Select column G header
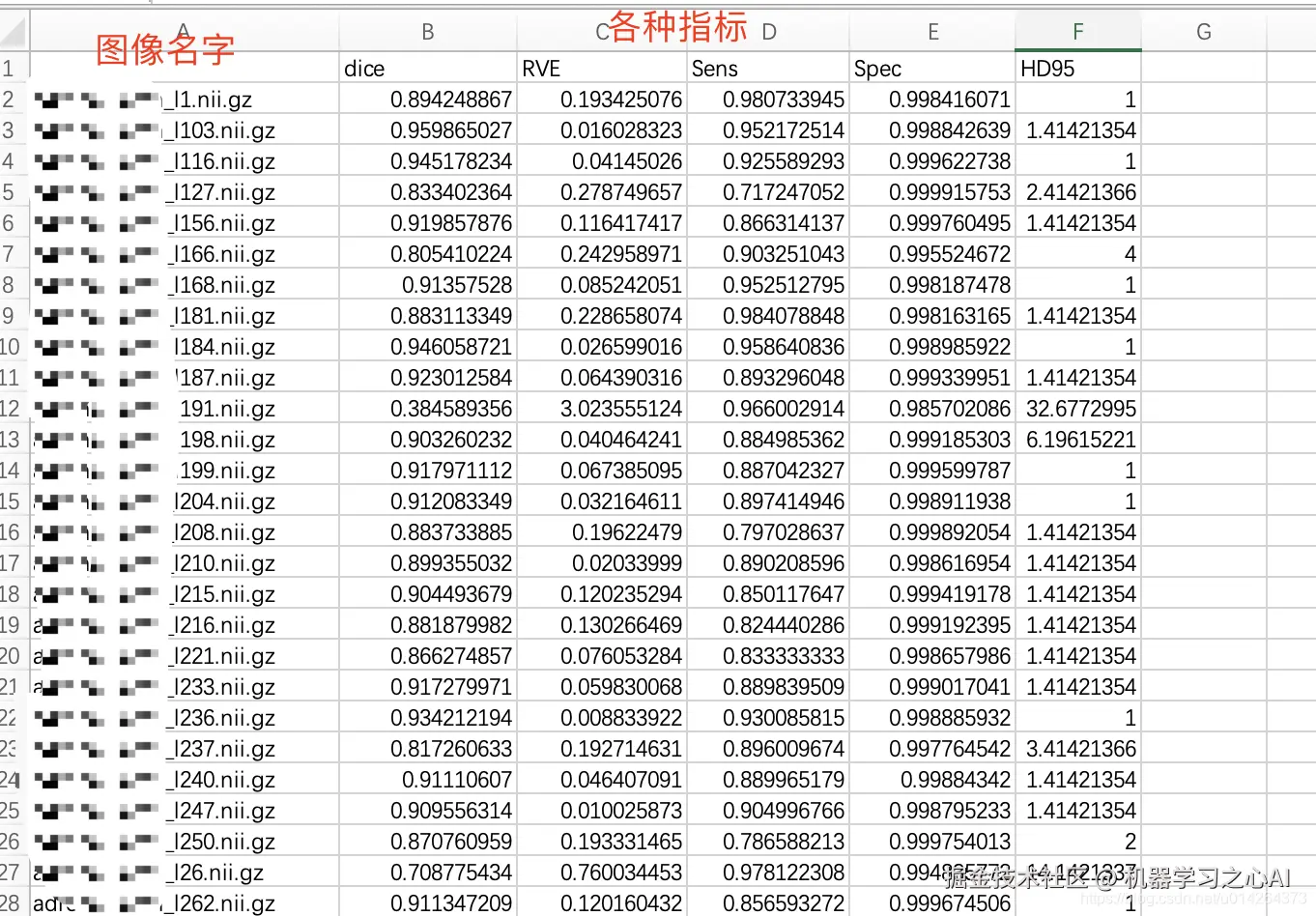The height and width of the screenshot is (916, 1316). (x=1204, y=33)
